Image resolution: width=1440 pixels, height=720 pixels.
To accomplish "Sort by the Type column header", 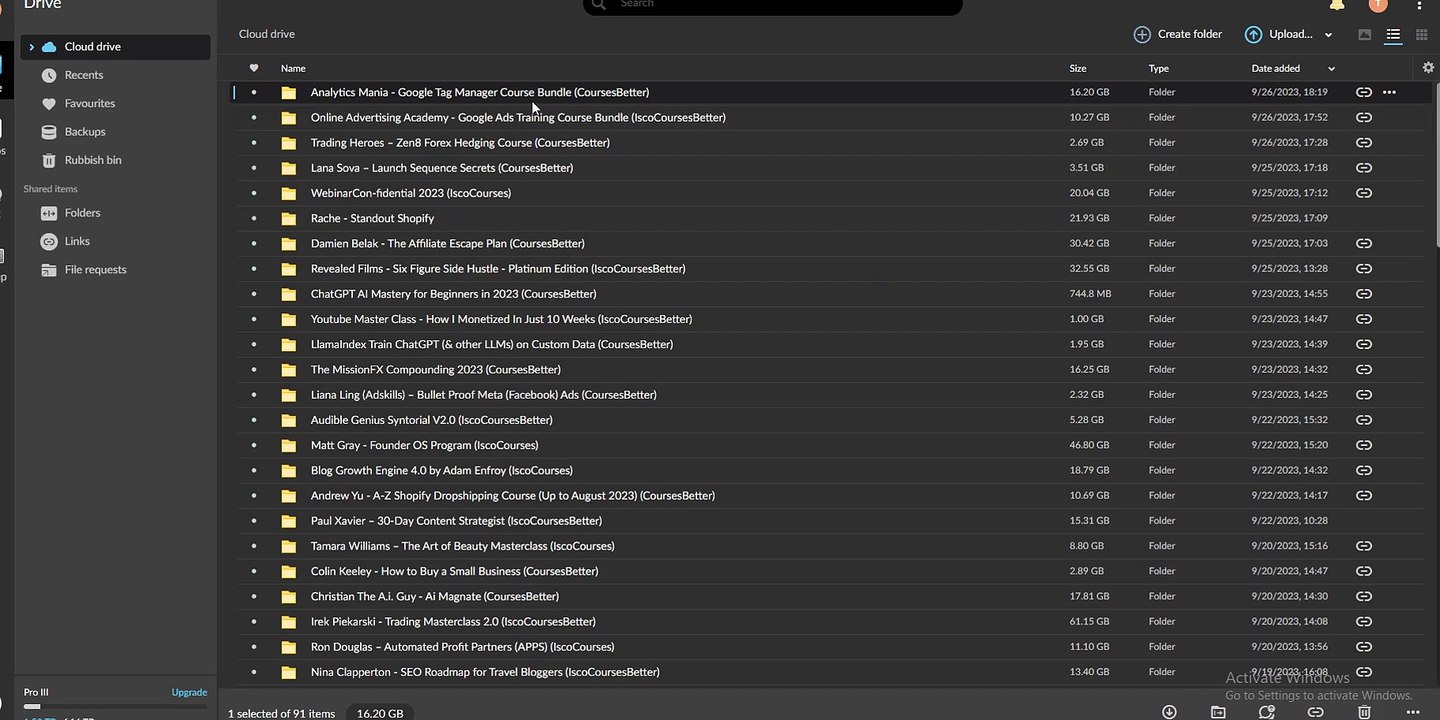I will (1159, 68).
